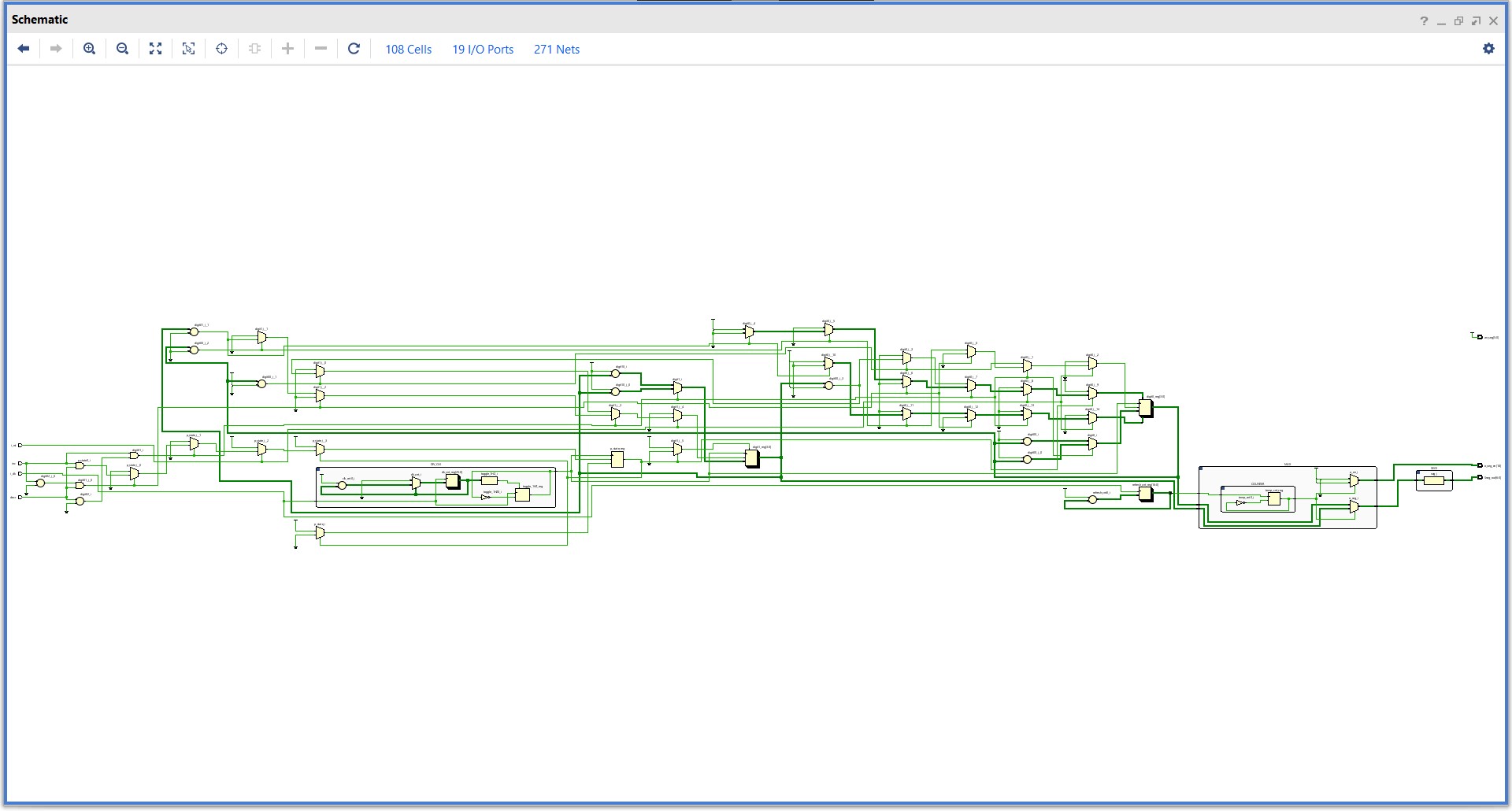Fit the whole schematic with Zoom Fit
The width and height of the screenshot is (1512, 811).
click(156, 49)
